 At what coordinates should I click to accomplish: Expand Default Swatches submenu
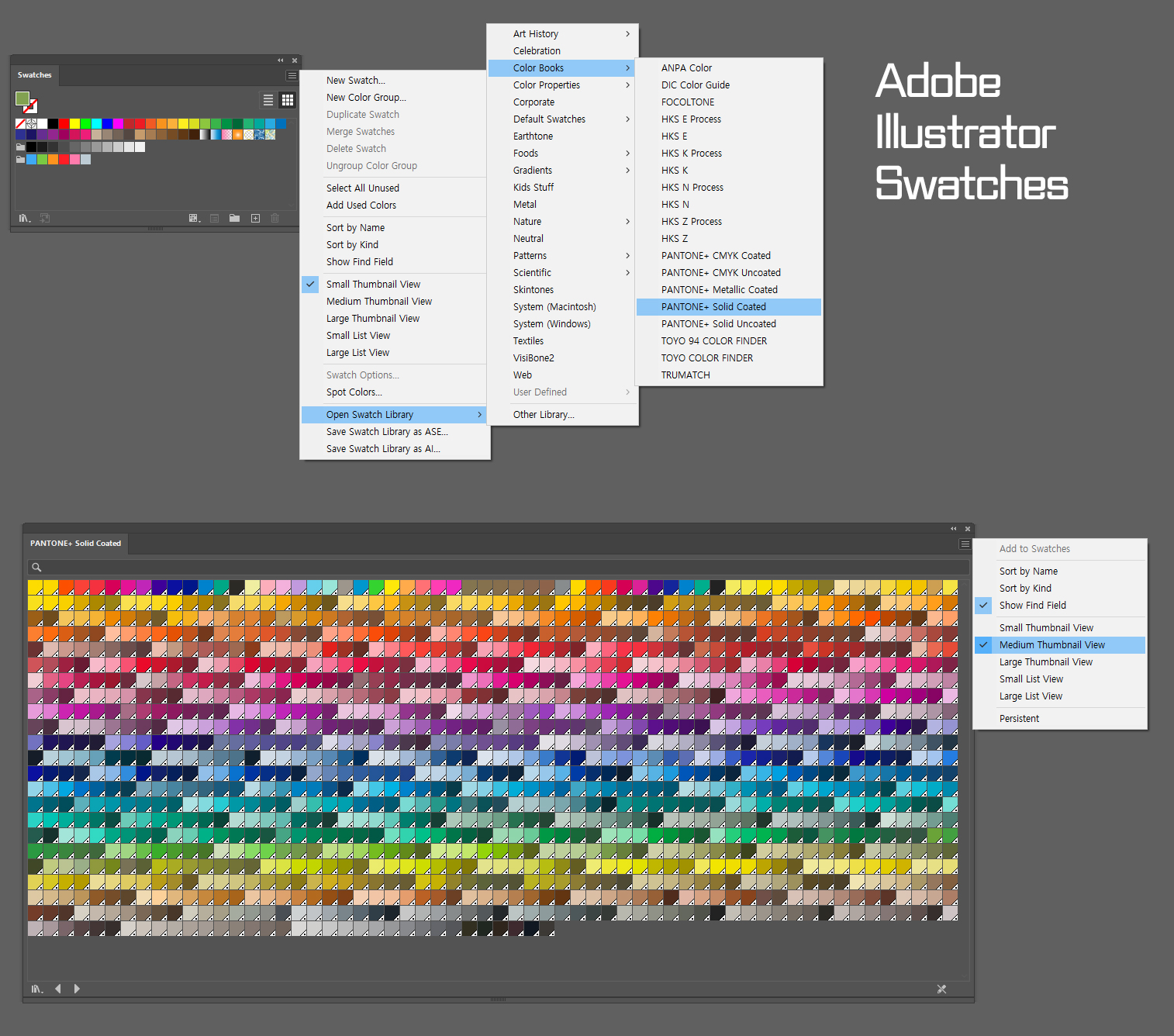[x=562, y=119]
